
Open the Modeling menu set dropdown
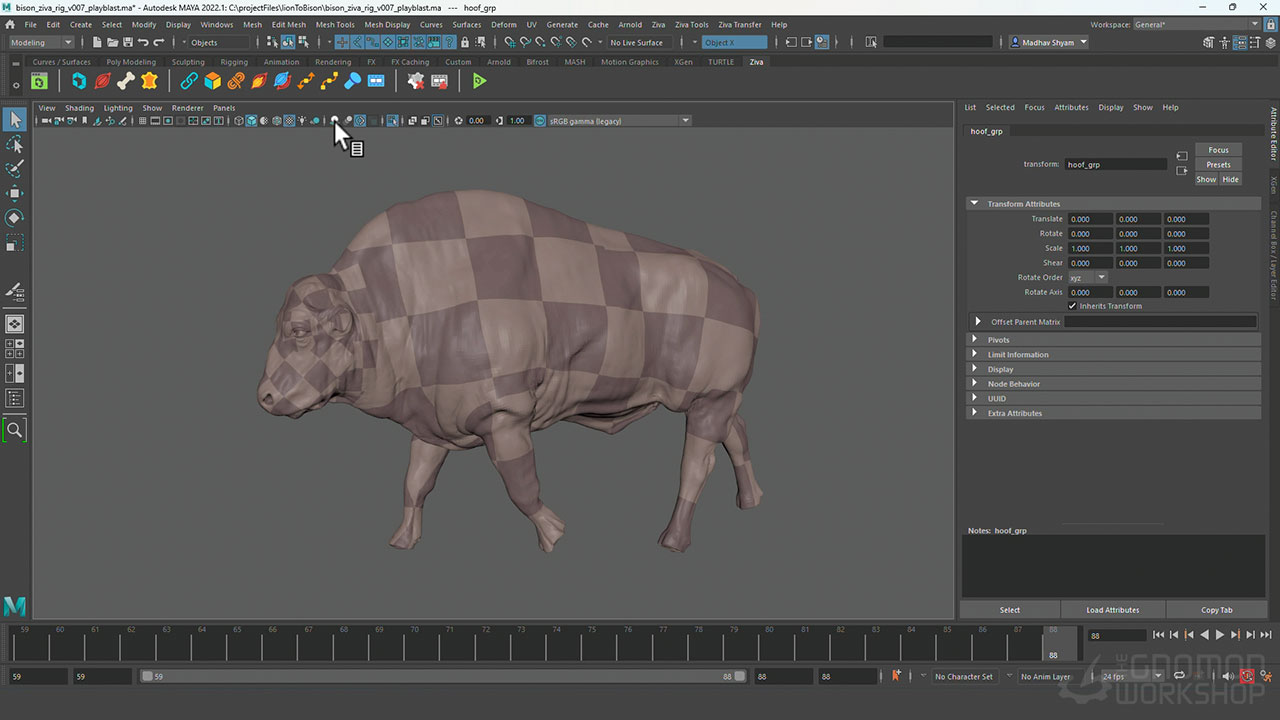point(41,42)
